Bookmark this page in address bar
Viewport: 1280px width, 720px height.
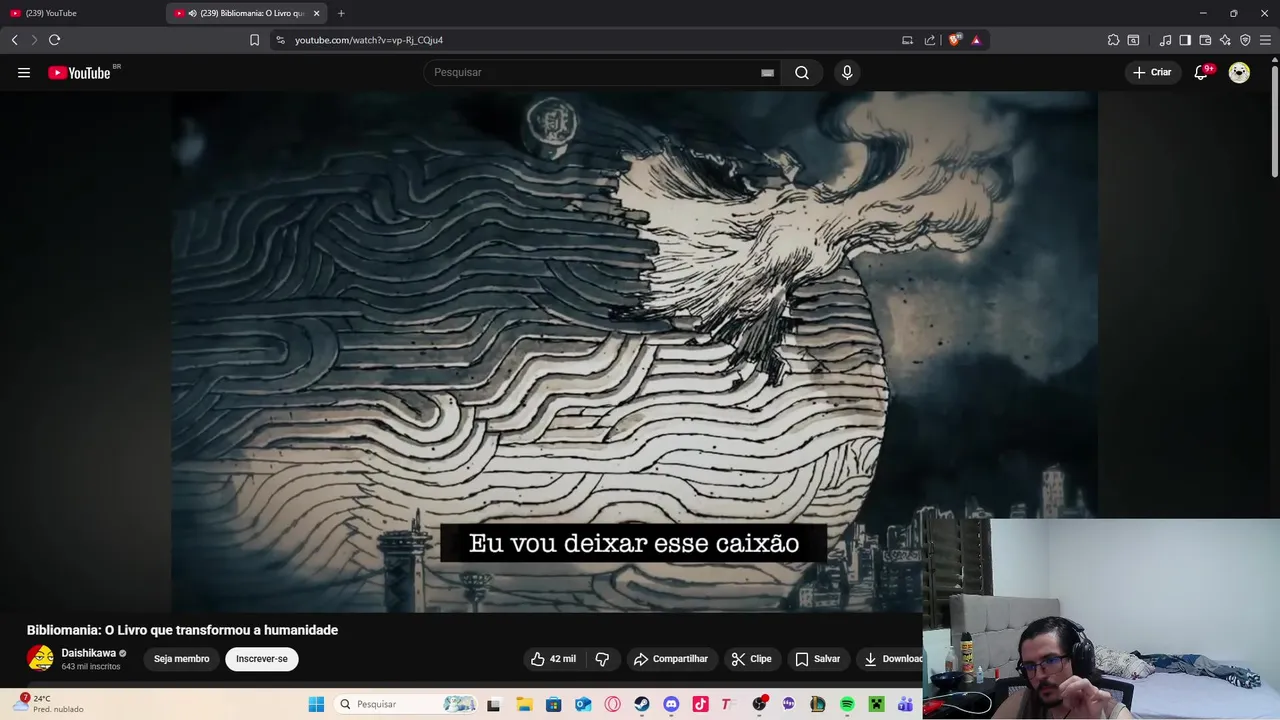click(254, 40)
